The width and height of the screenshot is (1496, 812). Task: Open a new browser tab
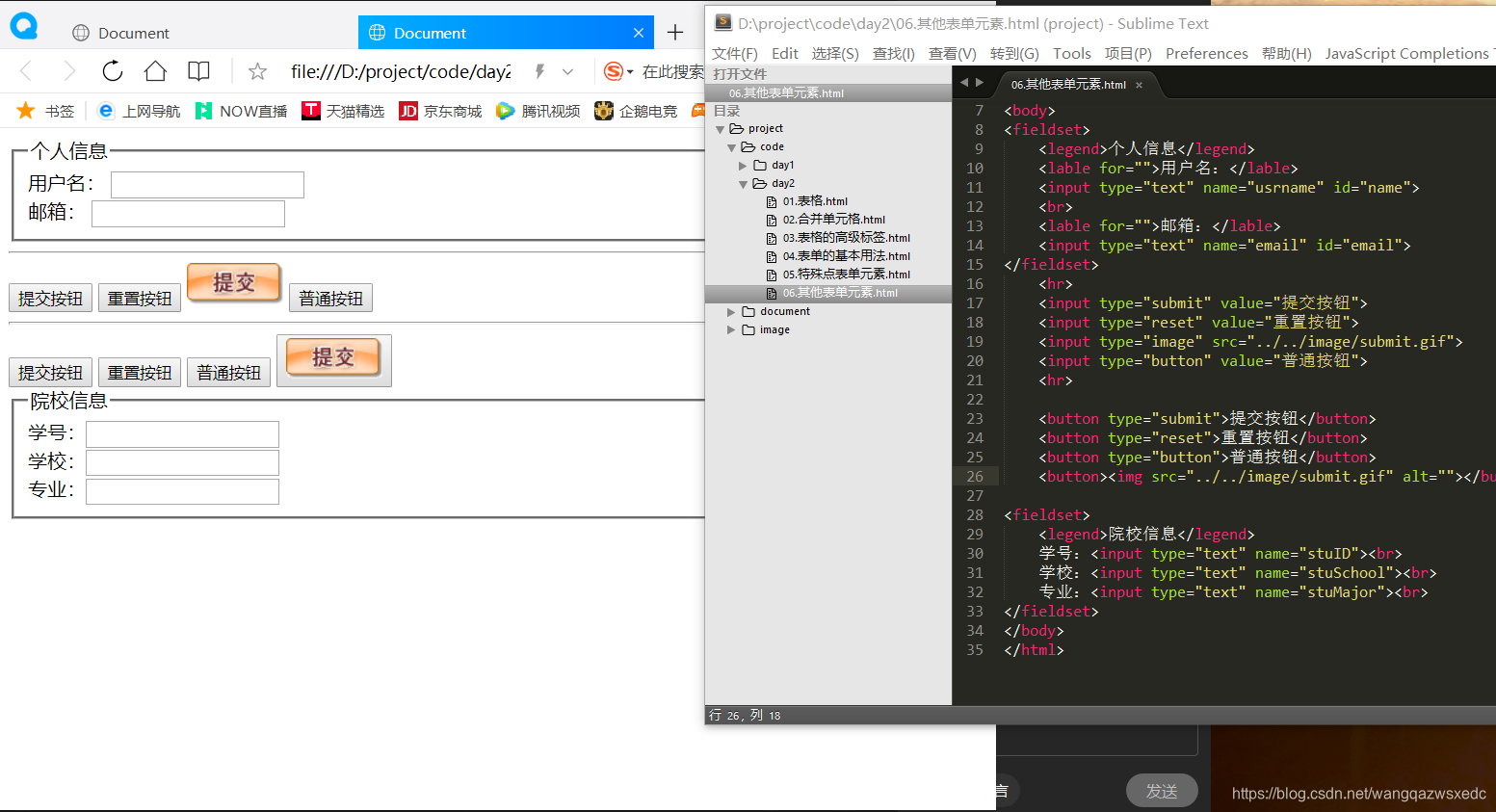(675, 33)
